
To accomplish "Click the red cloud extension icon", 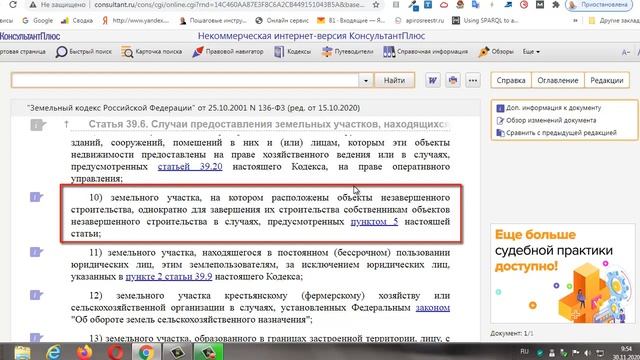I will [444, 5].
